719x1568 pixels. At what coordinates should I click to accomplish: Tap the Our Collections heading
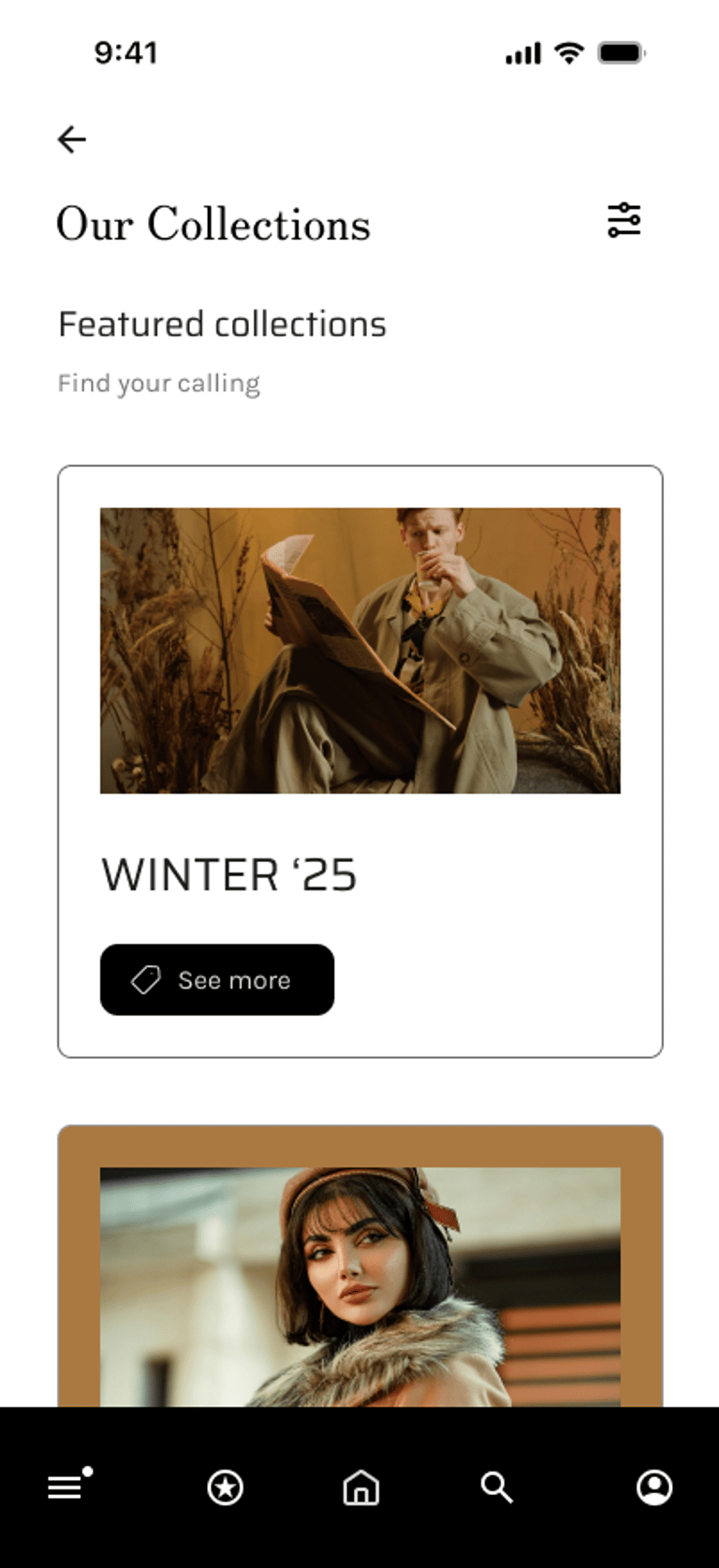213,224
